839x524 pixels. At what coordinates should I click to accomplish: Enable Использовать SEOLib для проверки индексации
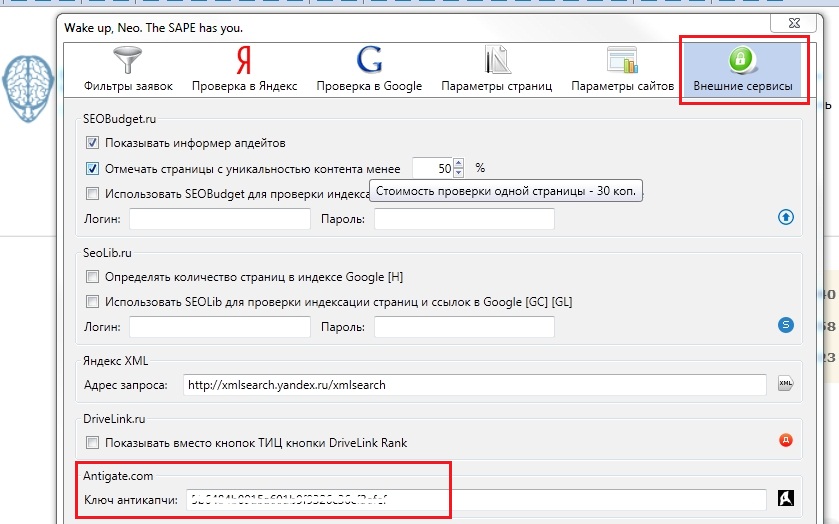click(x=93, y=302)
